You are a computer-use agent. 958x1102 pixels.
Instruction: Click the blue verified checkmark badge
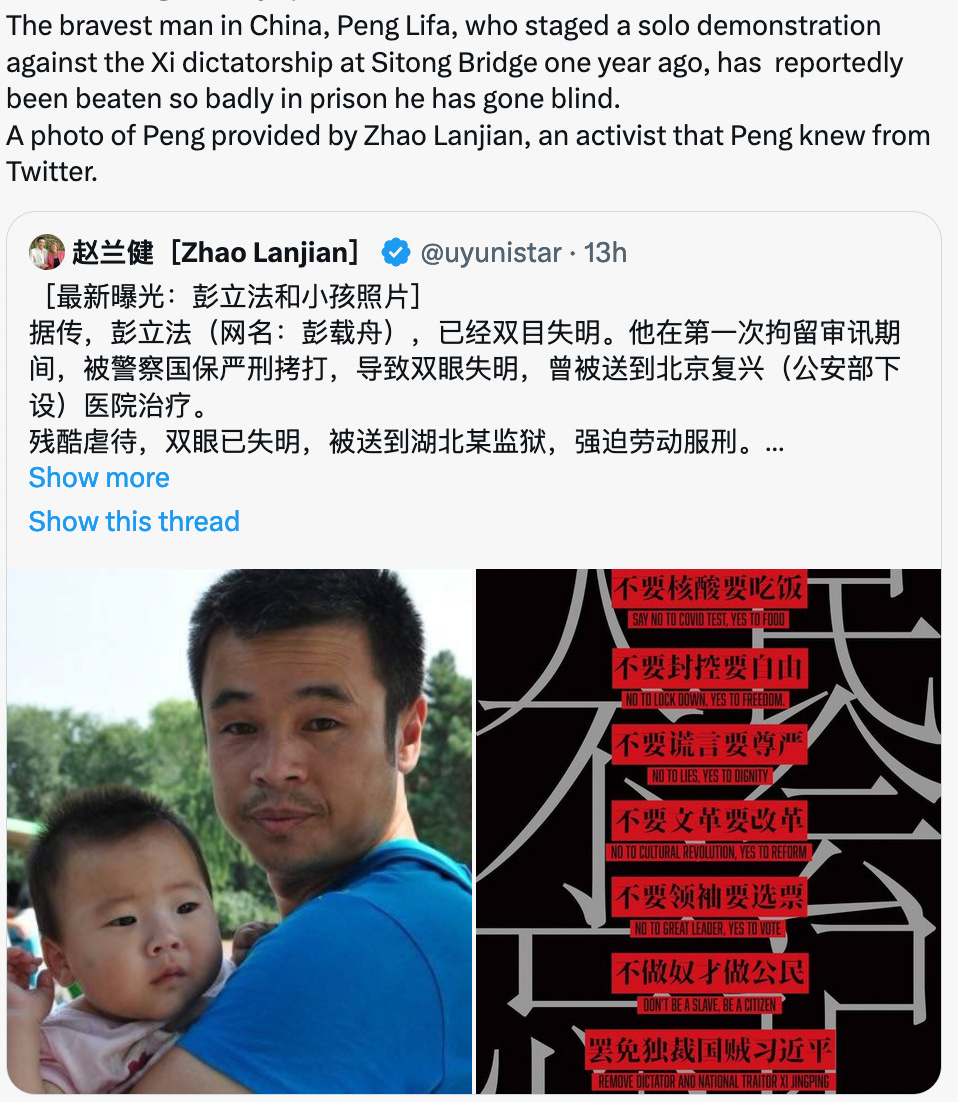click(396, 252)
